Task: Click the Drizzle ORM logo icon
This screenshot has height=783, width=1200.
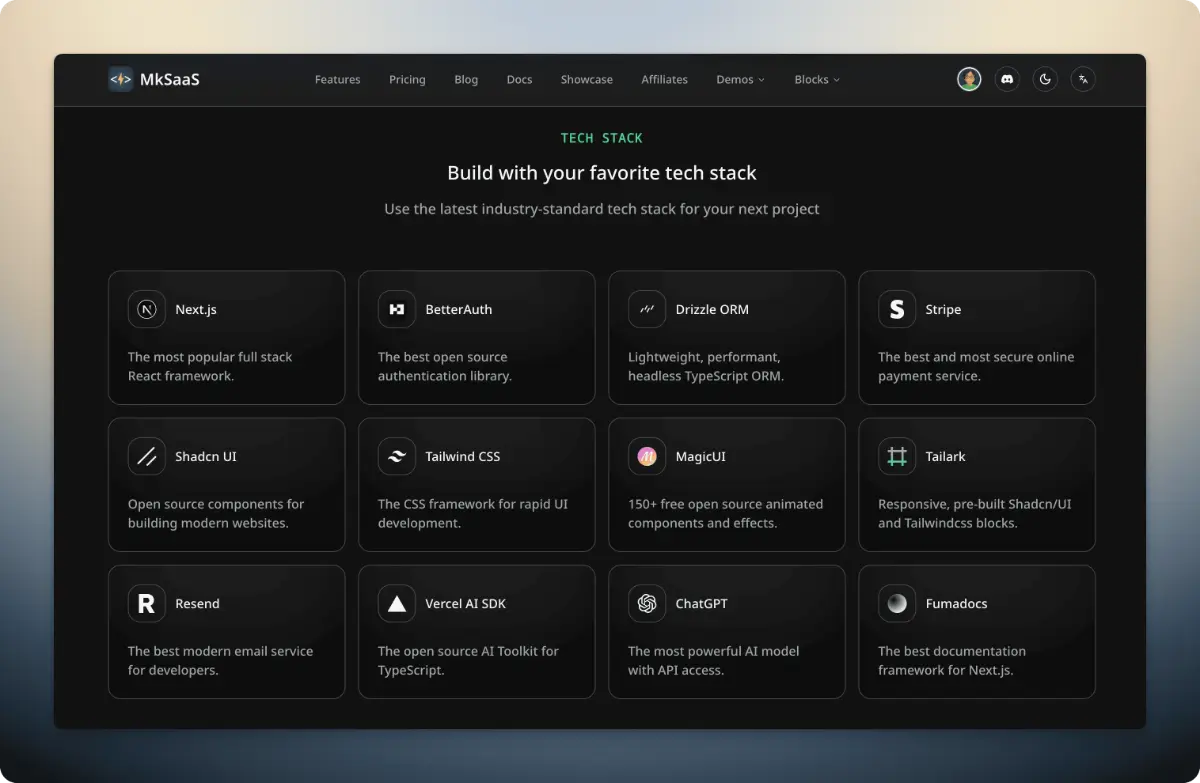Action: coord(647,309)
